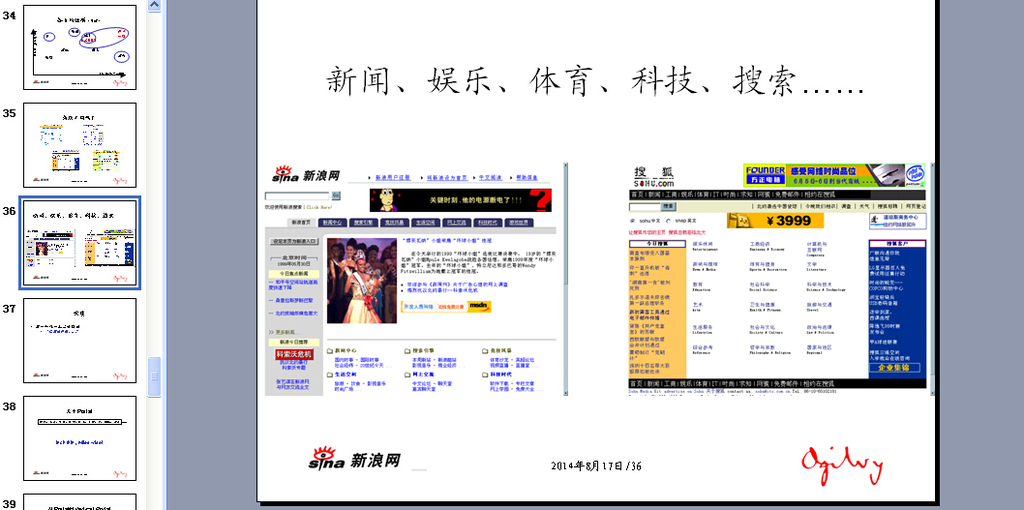Select the highlighted slide 36 thumbnail
The height and width of the screenshot is (510, 1024).
80,243
